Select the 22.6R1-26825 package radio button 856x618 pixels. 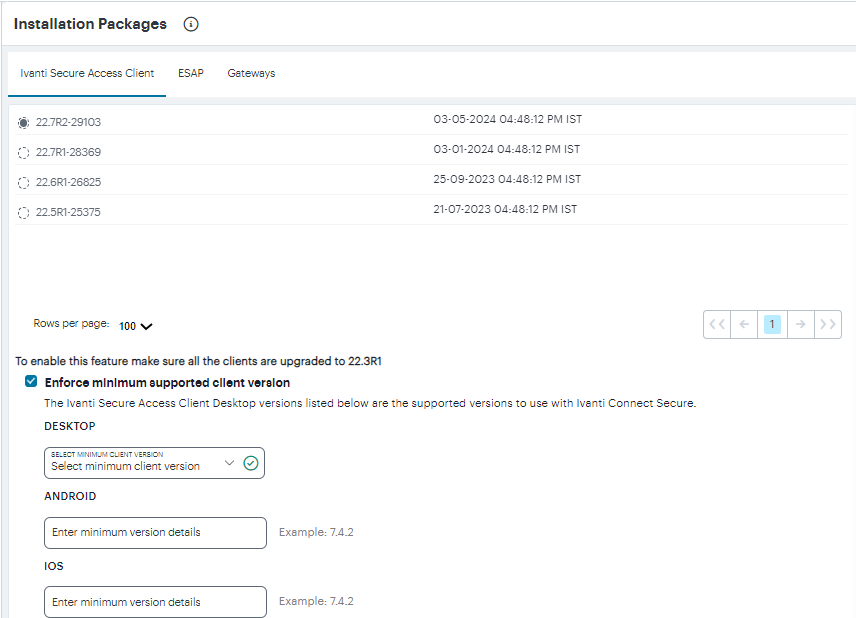[x=23, y=183]
